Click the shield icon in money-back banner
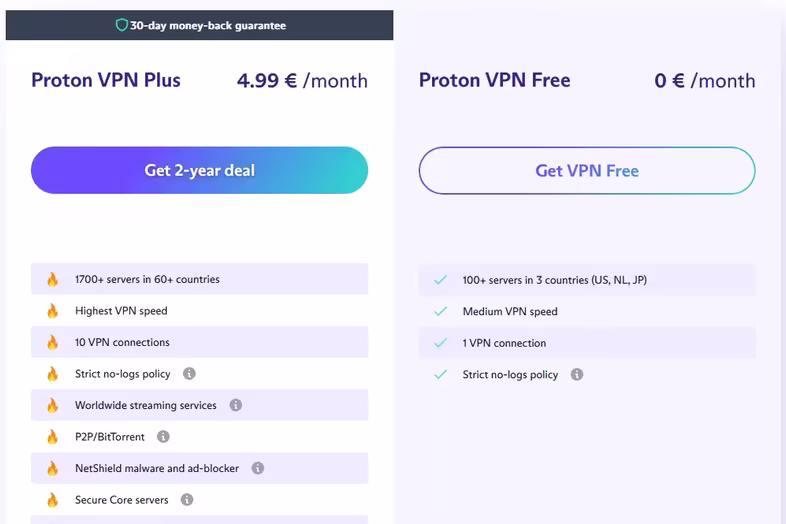Screen dimensions: 786x524 tap(121, 25)
